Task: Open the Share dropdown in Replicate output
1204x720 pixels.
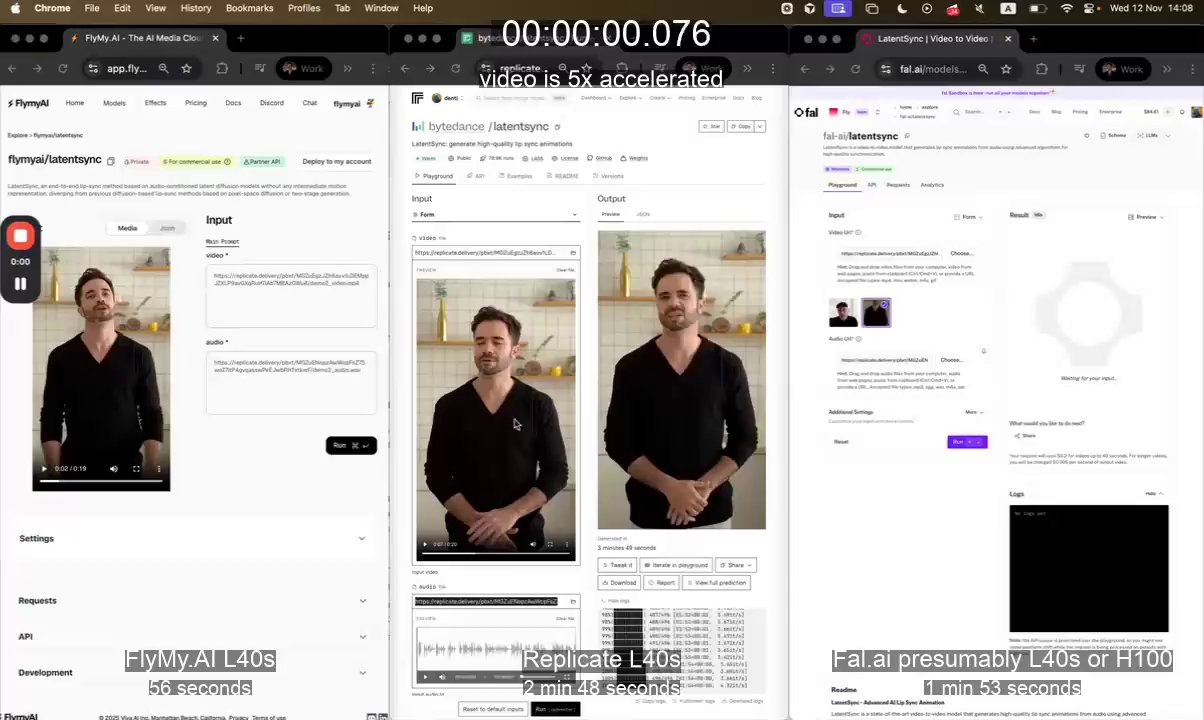Action: [736, 565]
